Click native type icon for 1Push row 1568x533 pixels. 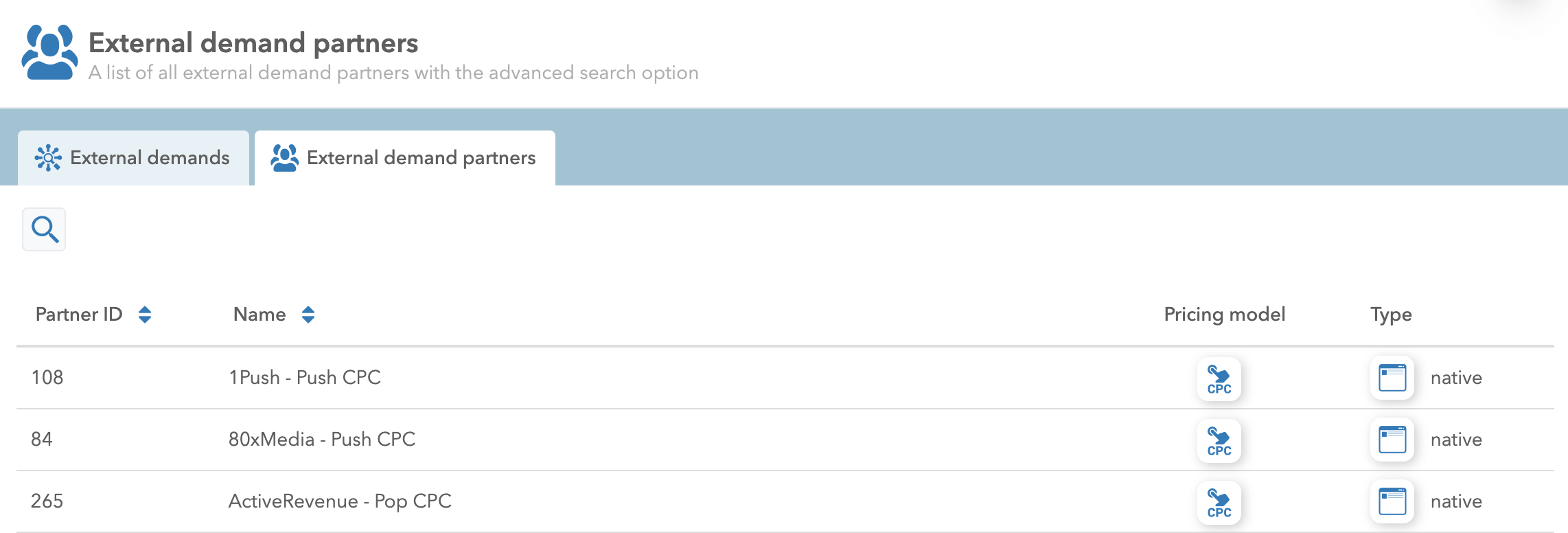coord(1392,378)
